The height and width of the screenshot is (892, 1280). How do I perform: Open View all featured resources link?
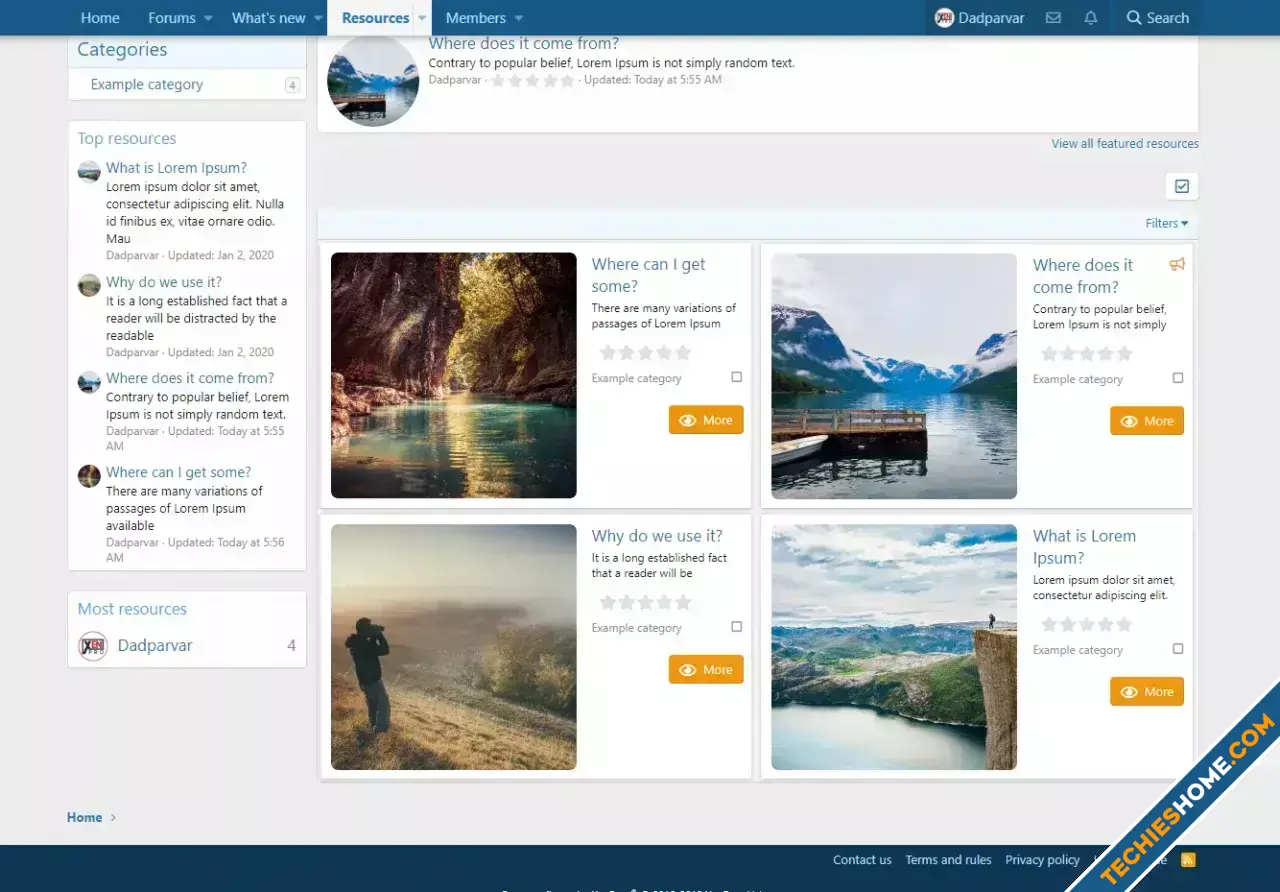point(1125,144)
